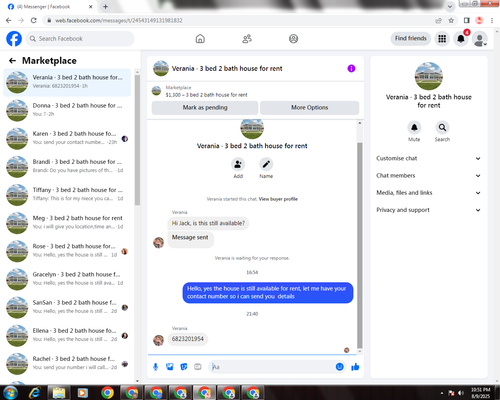Open Meg 3 bed 2 bath chat
This screenshot has width=500, height=400.
(x=67, y=223)
